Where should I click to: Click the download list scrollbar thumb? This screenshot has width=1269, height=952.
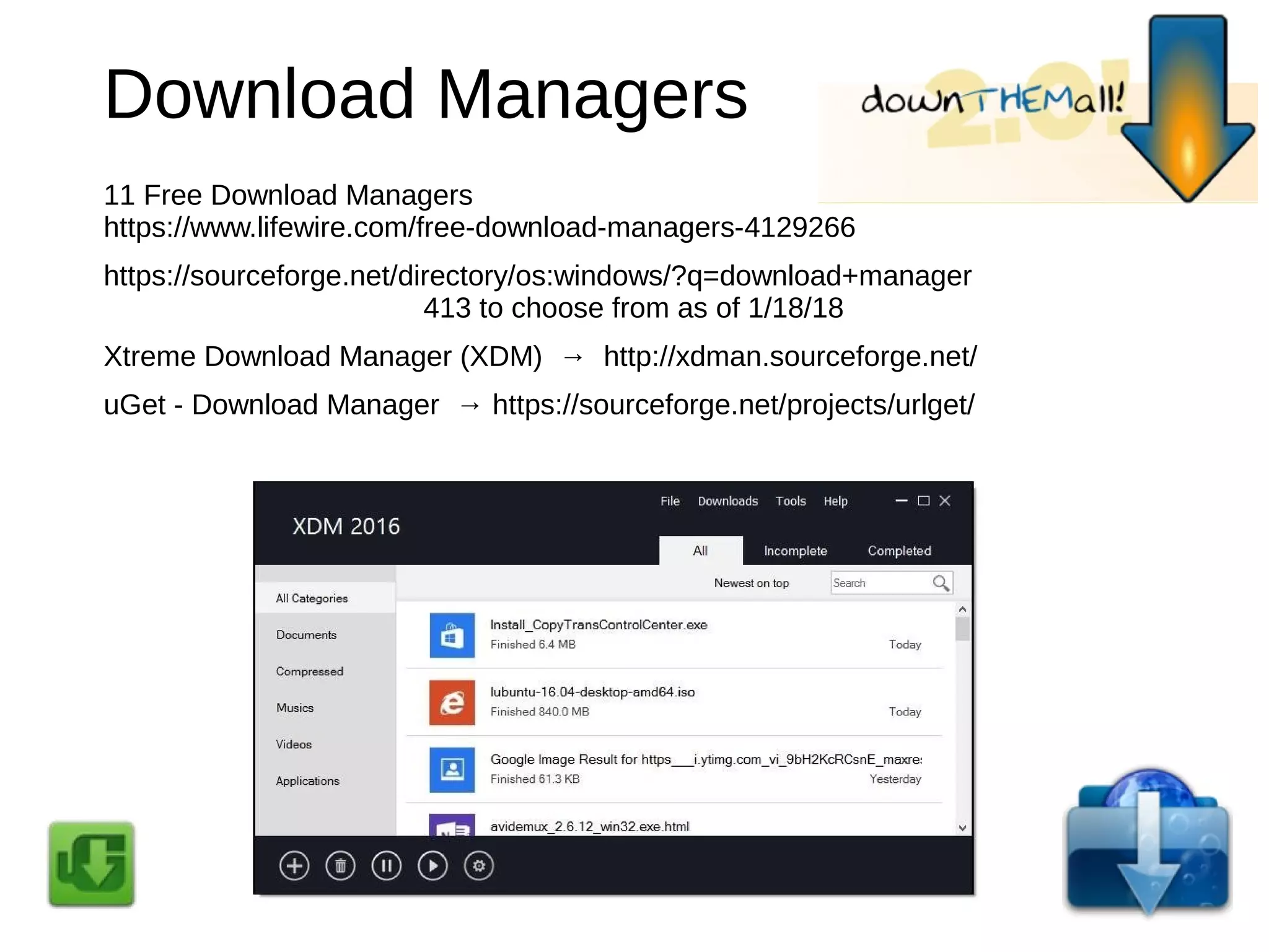pos(962,629)
